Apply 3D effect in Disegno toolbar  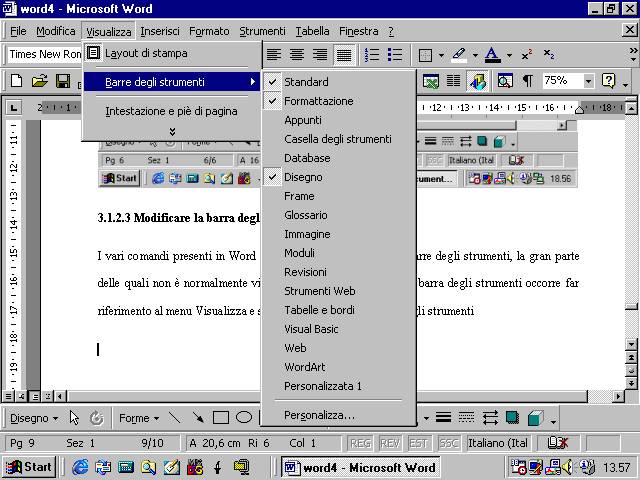(x=536, y=418)
